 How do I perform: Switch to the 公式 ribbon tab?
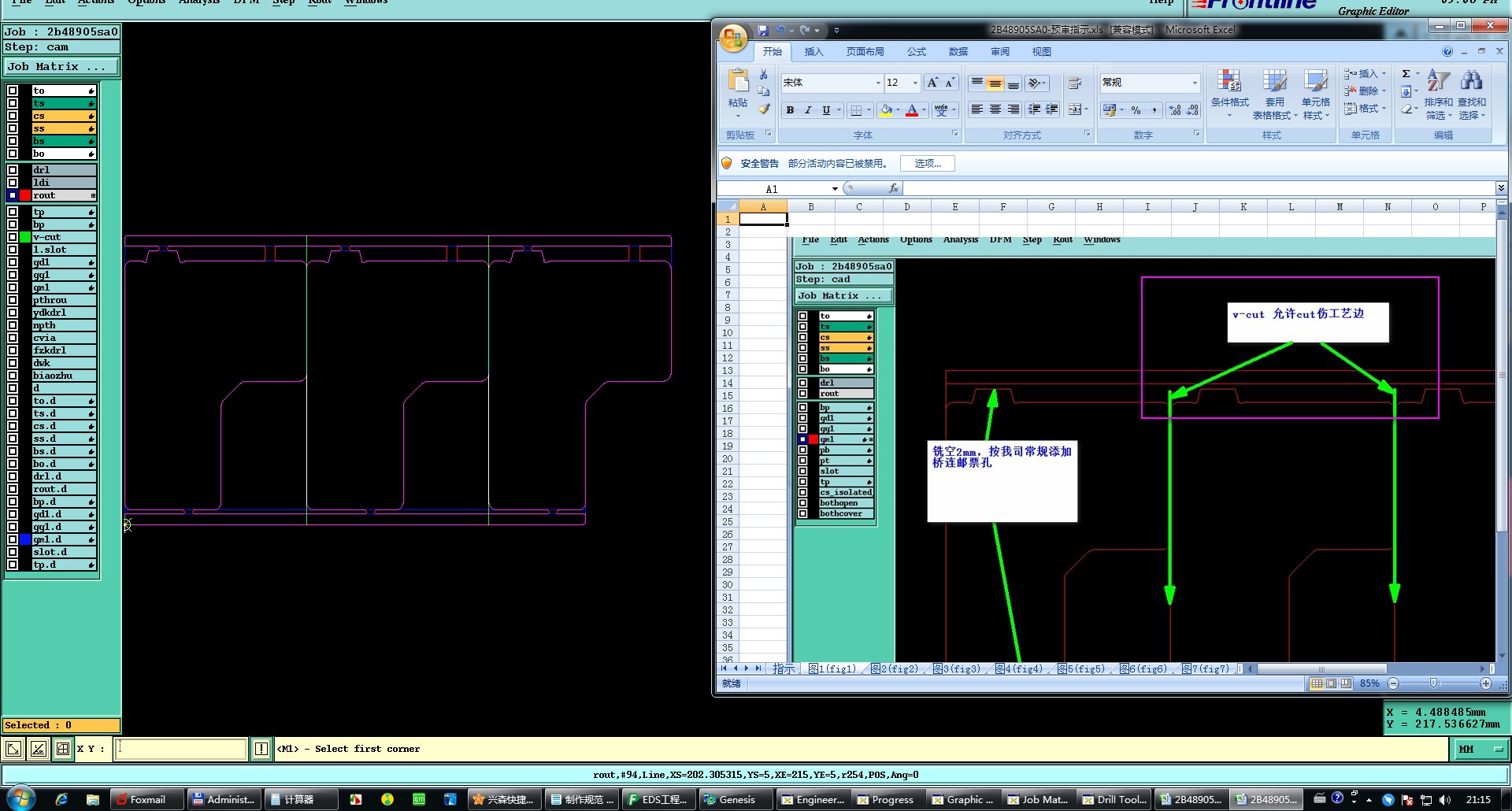tap(917, 52)
